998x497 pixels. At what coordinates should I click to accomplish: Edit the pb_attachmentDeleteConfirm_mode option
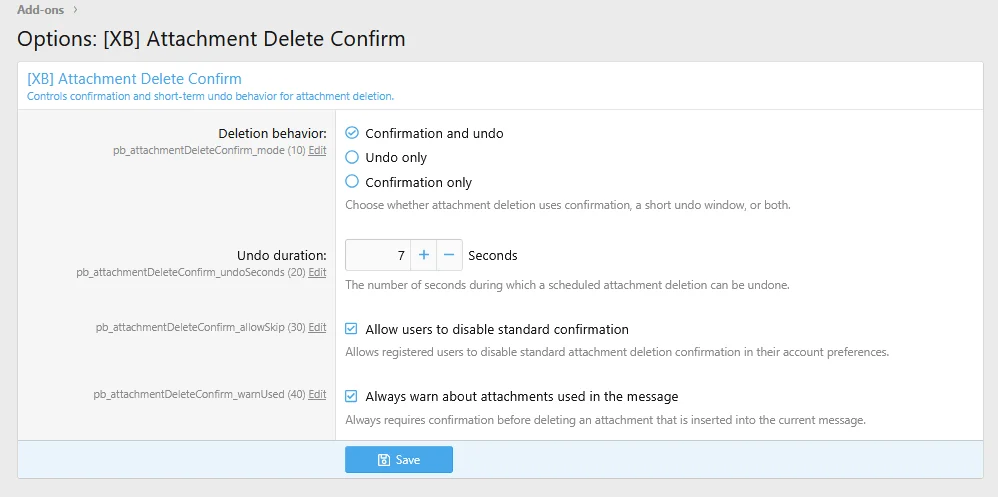(317, 151)
